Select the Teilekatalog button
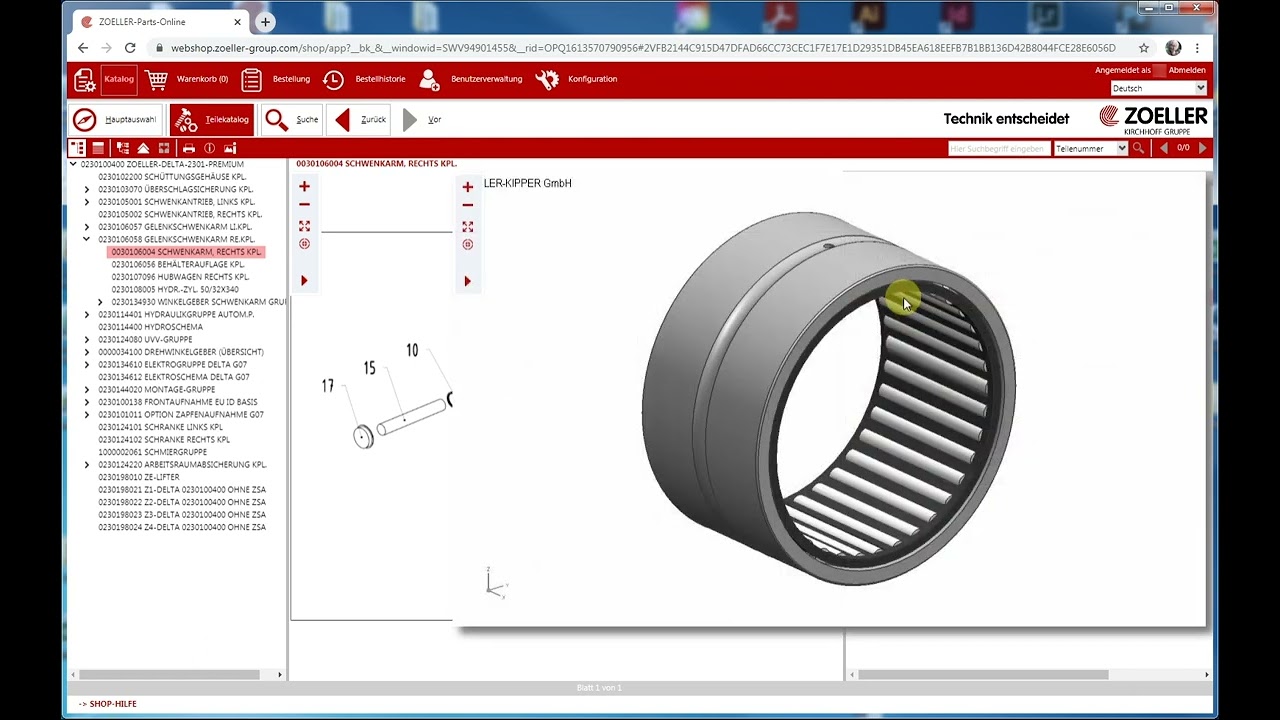This screenshot has height=720, width=1280. pyautogui.click(x=212, y=120)
